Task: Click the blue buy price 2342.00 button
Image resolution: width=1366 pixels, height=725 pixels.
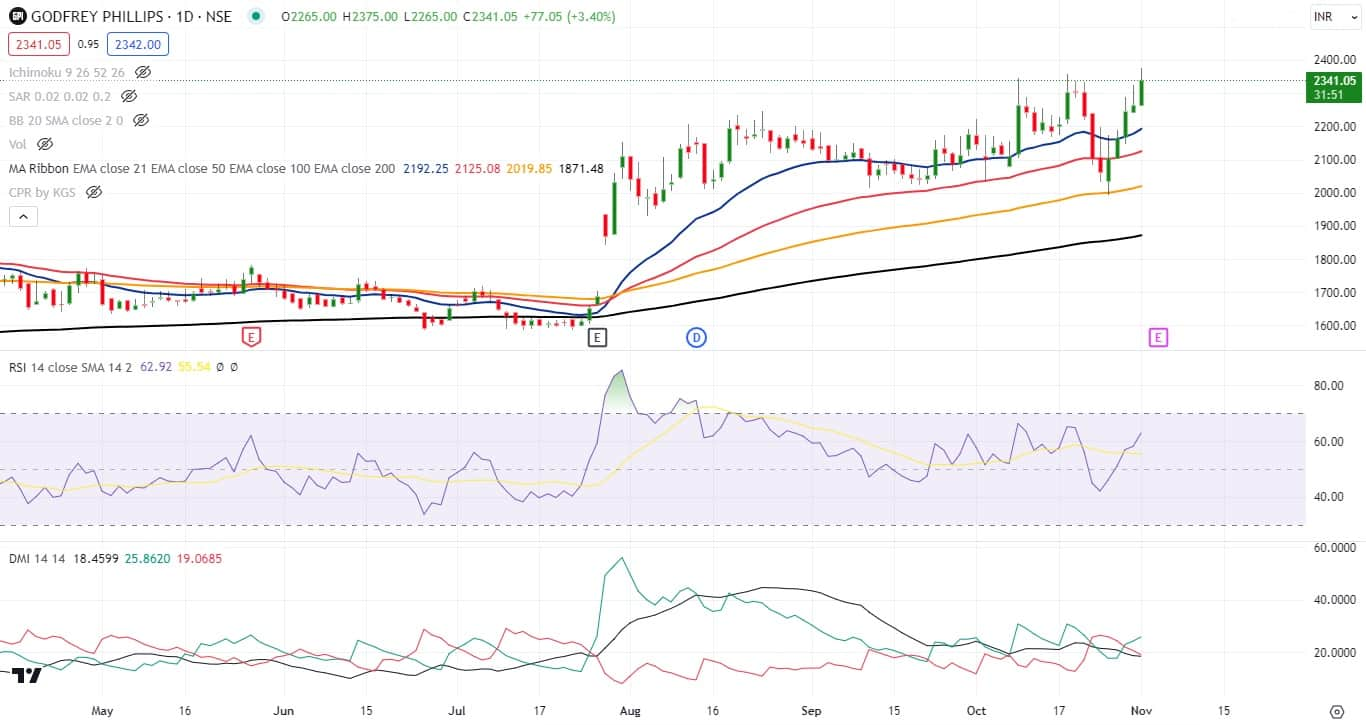Action: [x=140, y=44]
